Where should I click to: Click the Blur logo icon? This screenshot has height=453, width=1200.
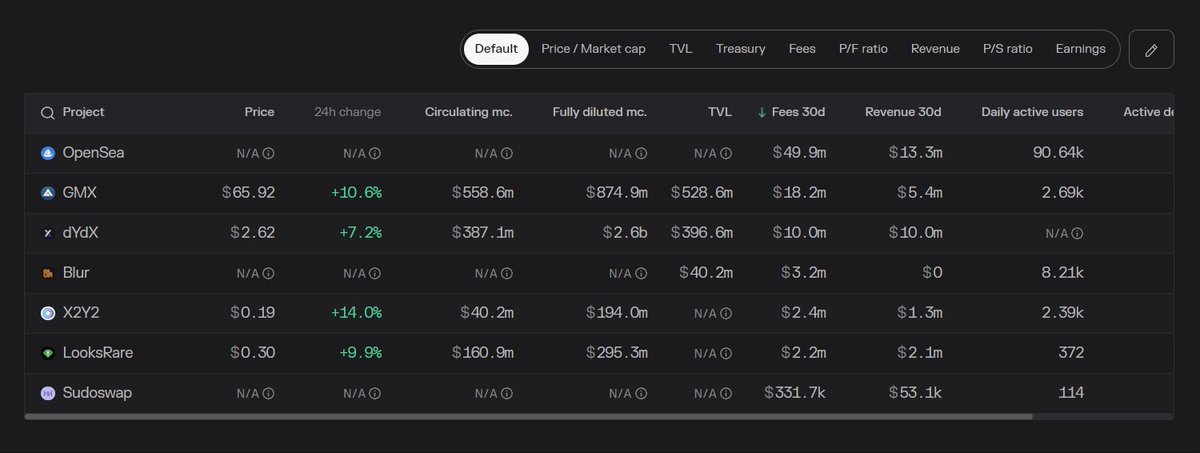[47, 273]
